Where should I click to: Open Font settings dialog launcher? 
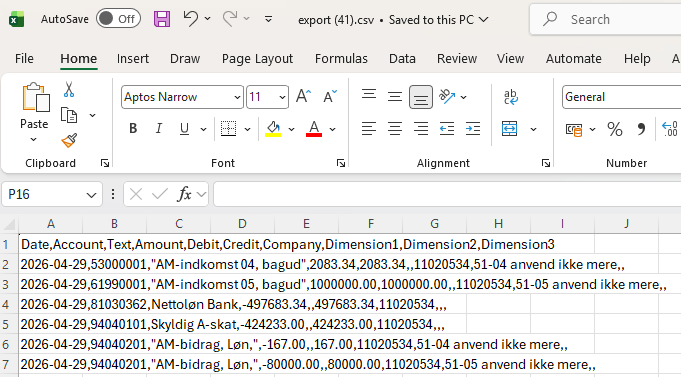pyautogui.click(x=341, y=163)
